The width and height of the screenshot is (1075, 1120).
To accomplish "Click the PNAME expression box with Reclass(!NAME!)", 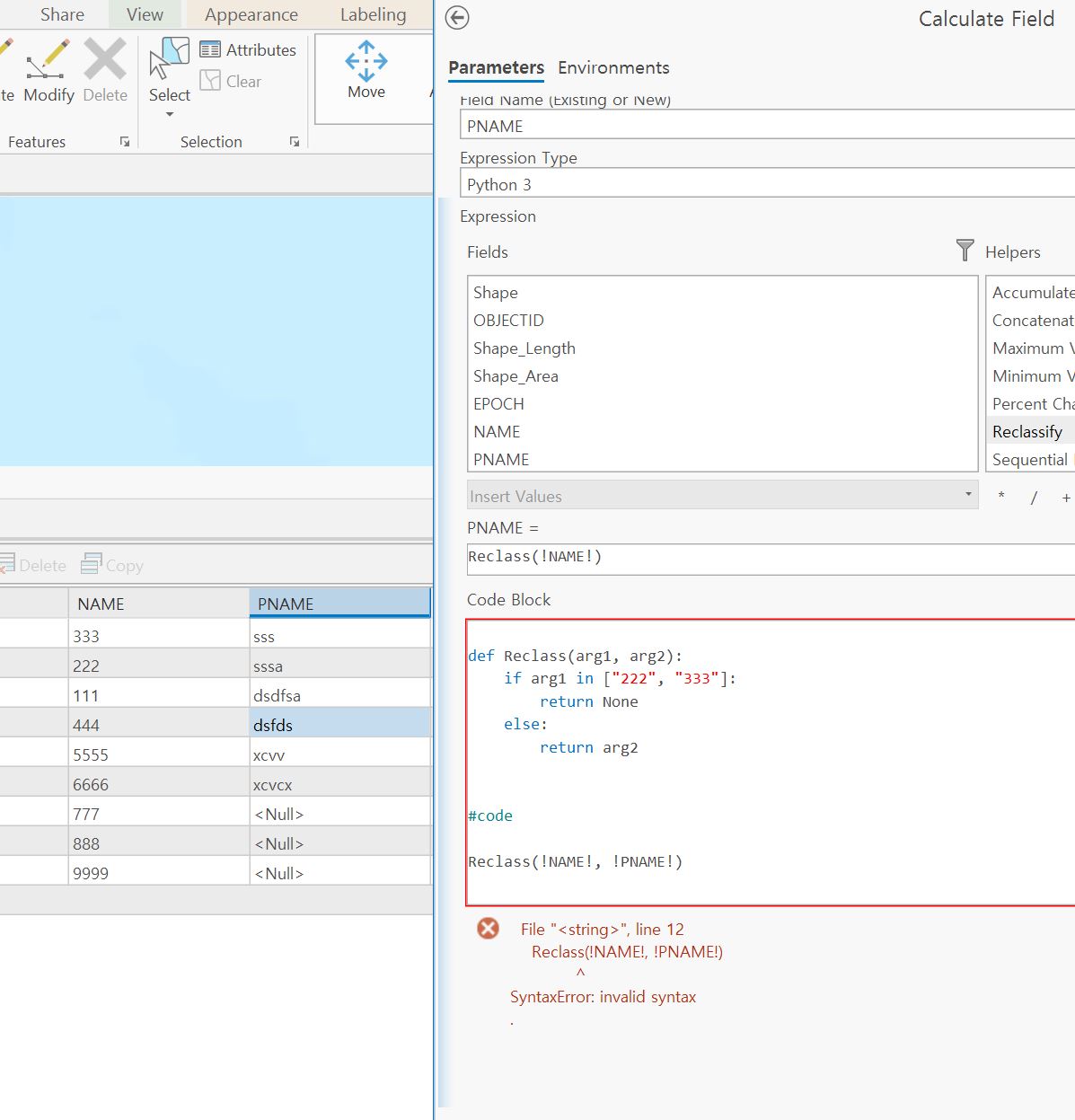I will point(771,558).
